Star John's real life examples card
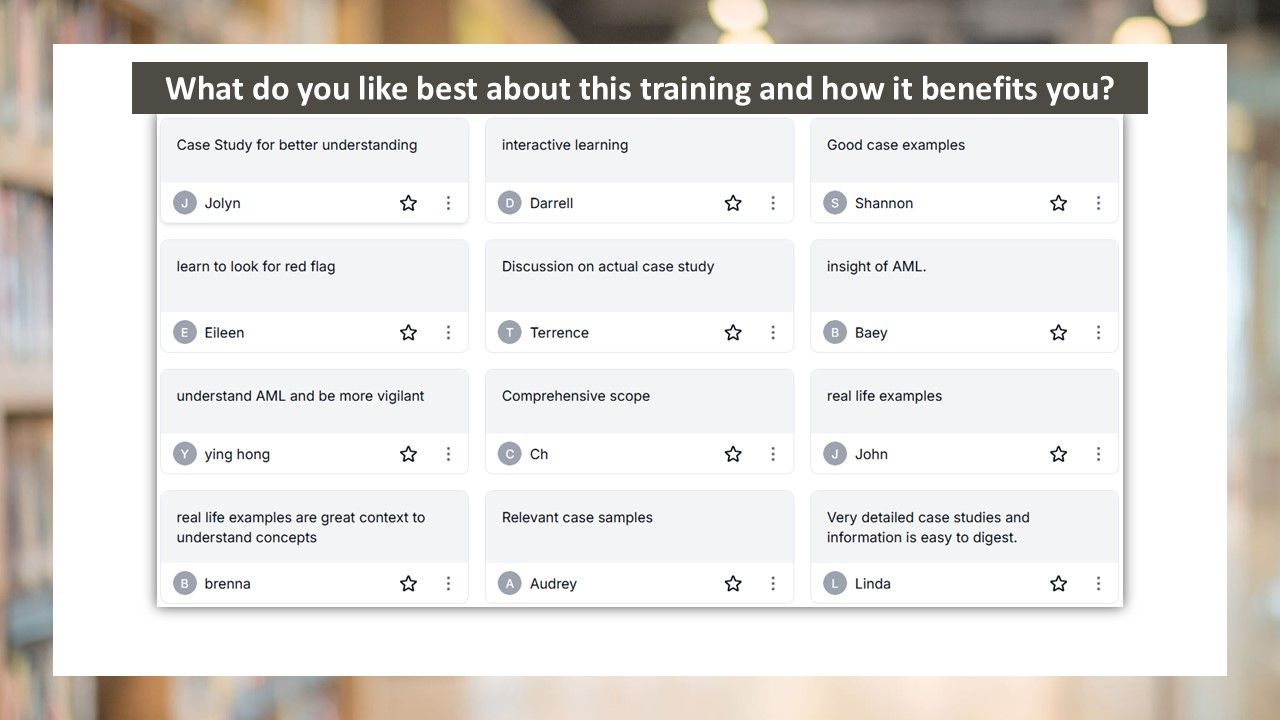The width and height of the screenshot is (1280, 720). click(x=1058, y=454)
